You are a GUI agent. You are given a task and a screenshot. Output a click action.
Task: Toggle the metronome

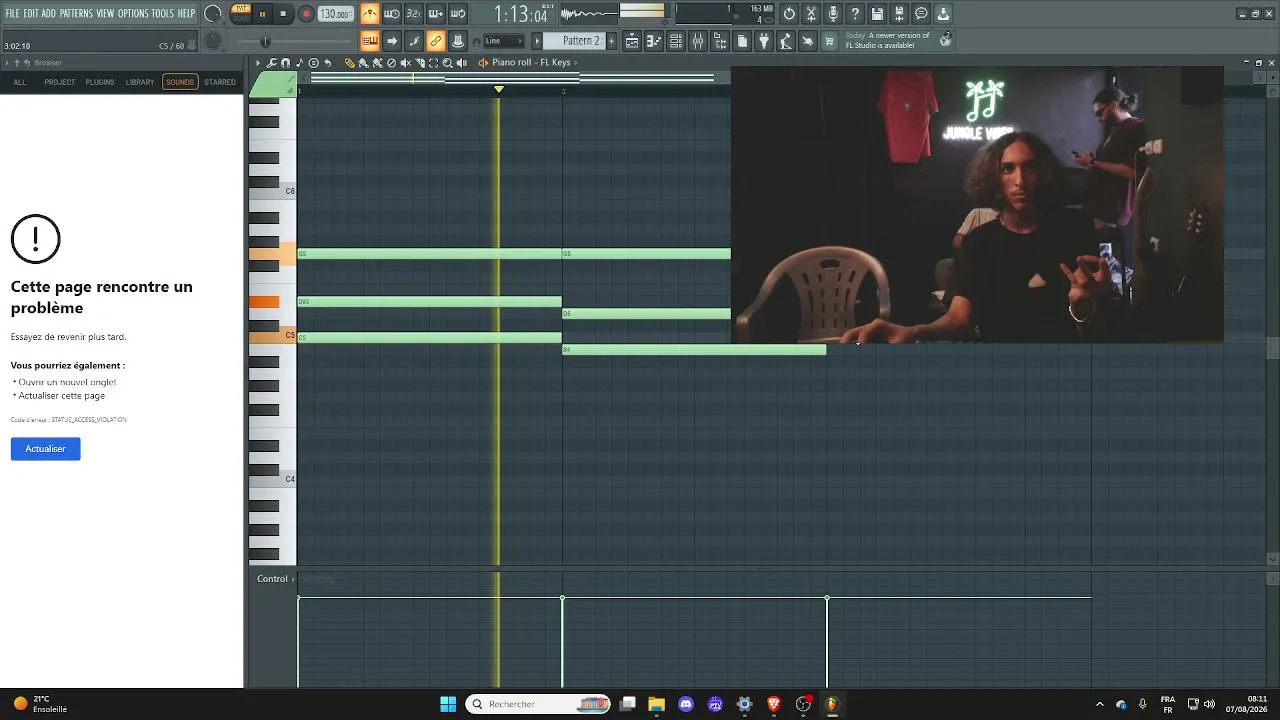(370, 14)
